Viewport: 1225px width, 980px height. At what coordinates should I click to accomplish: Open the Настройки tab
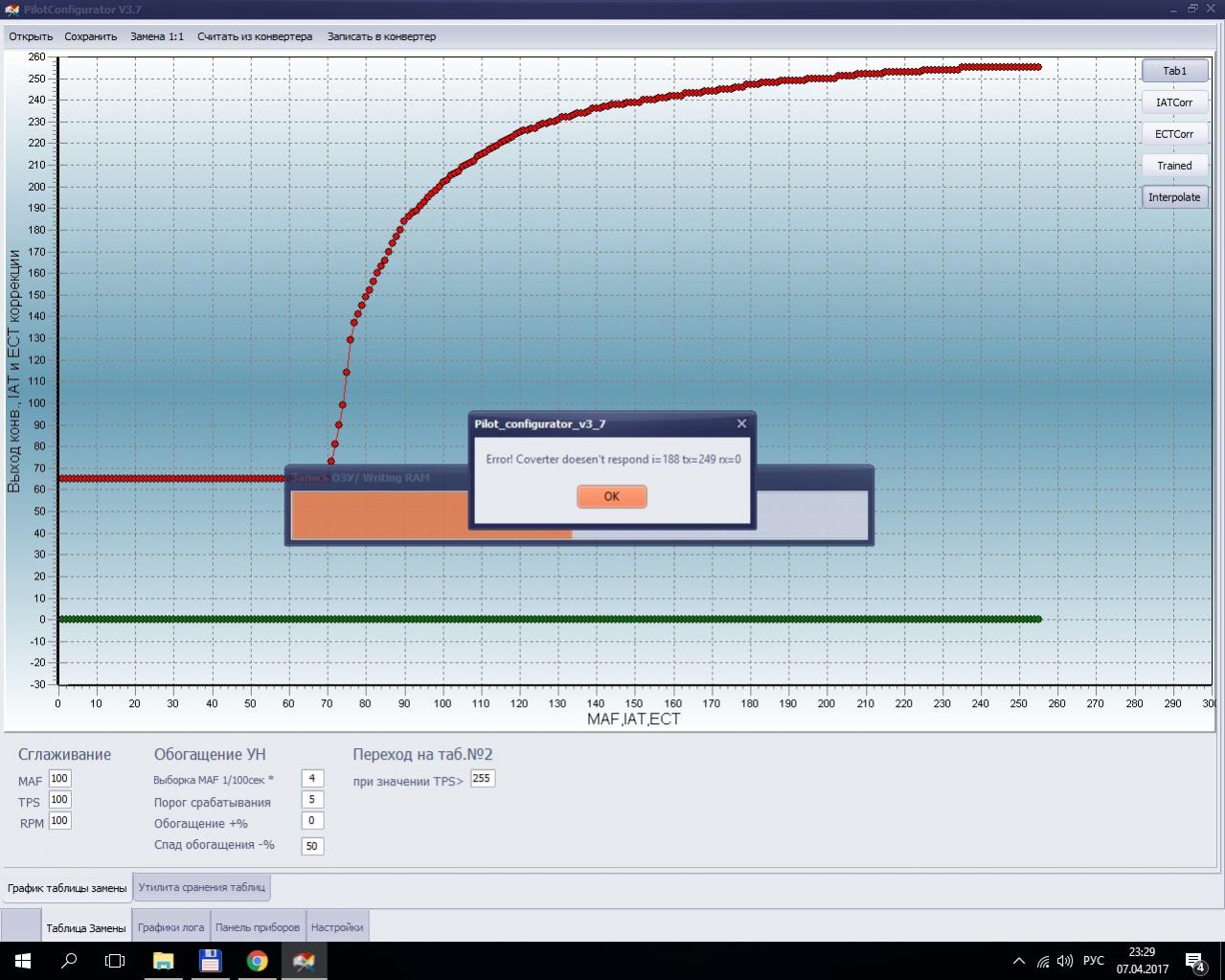coord(337,927)
